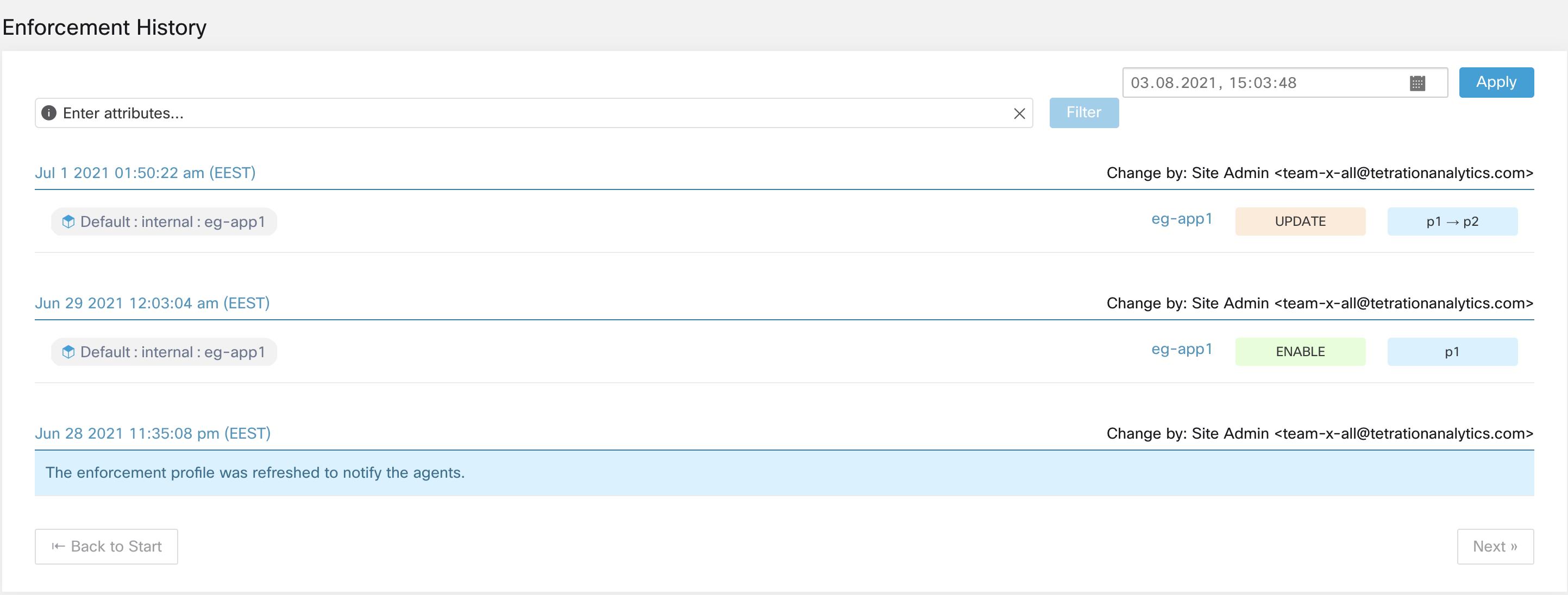Clear the attributes filter with the X icon
Image resolution: width=1568 pixels, height=595 pixels.
point(1020,114)
